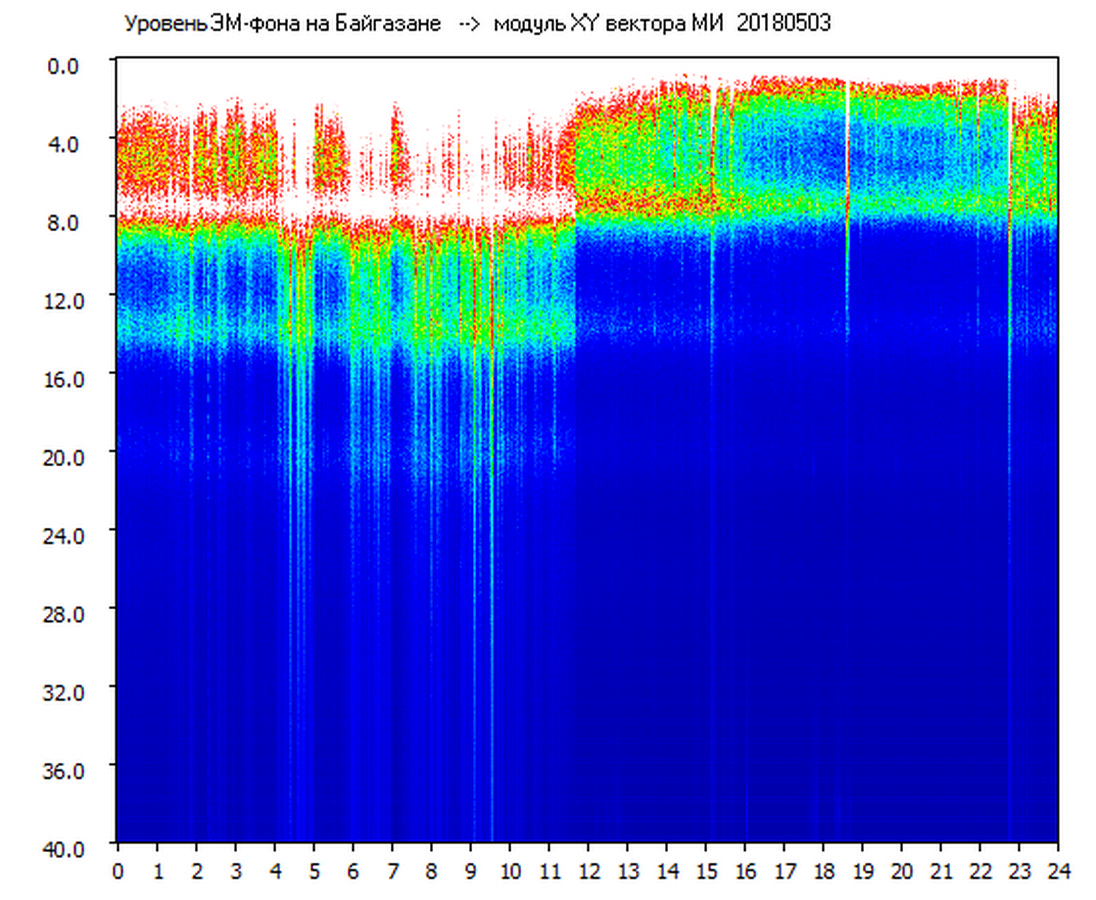Viewport: 1096px width, 900px height.
Task: Click hour 21 on the horizontal axis
Action: coord(941,871)
